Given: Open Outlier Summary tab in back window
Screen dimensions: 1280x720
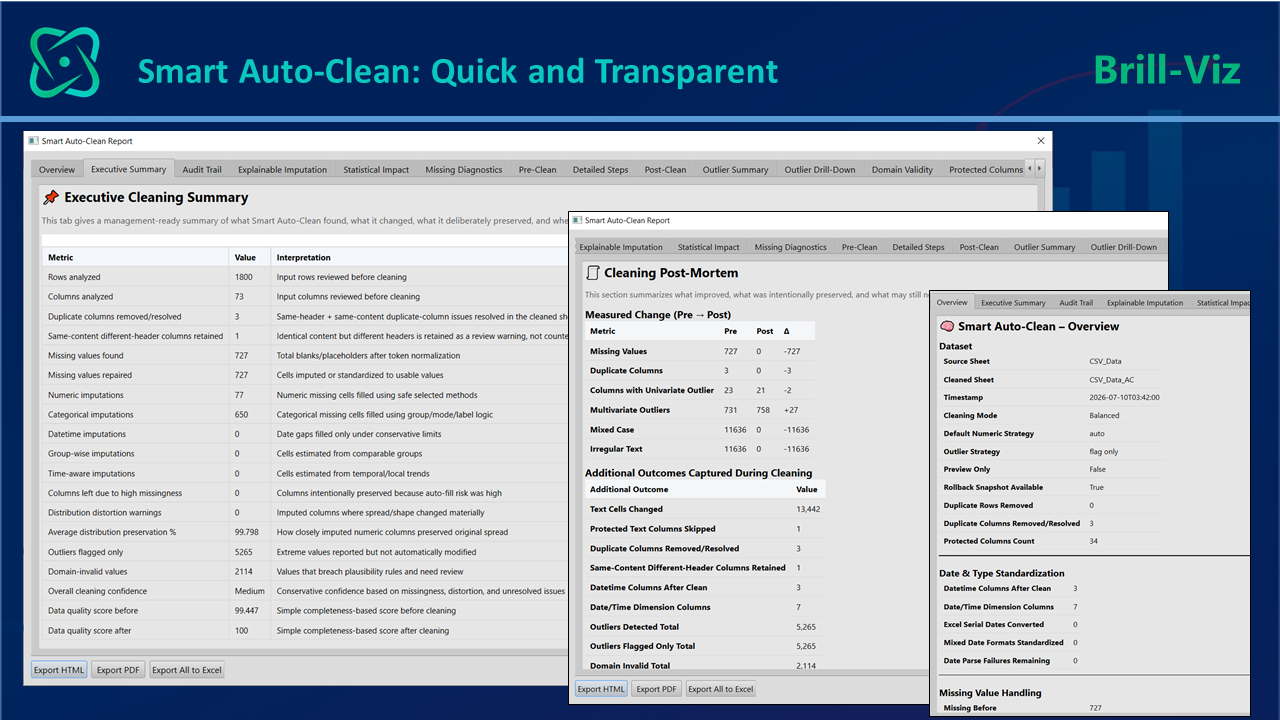Looking at the screenshot, I should coord(735,169).
